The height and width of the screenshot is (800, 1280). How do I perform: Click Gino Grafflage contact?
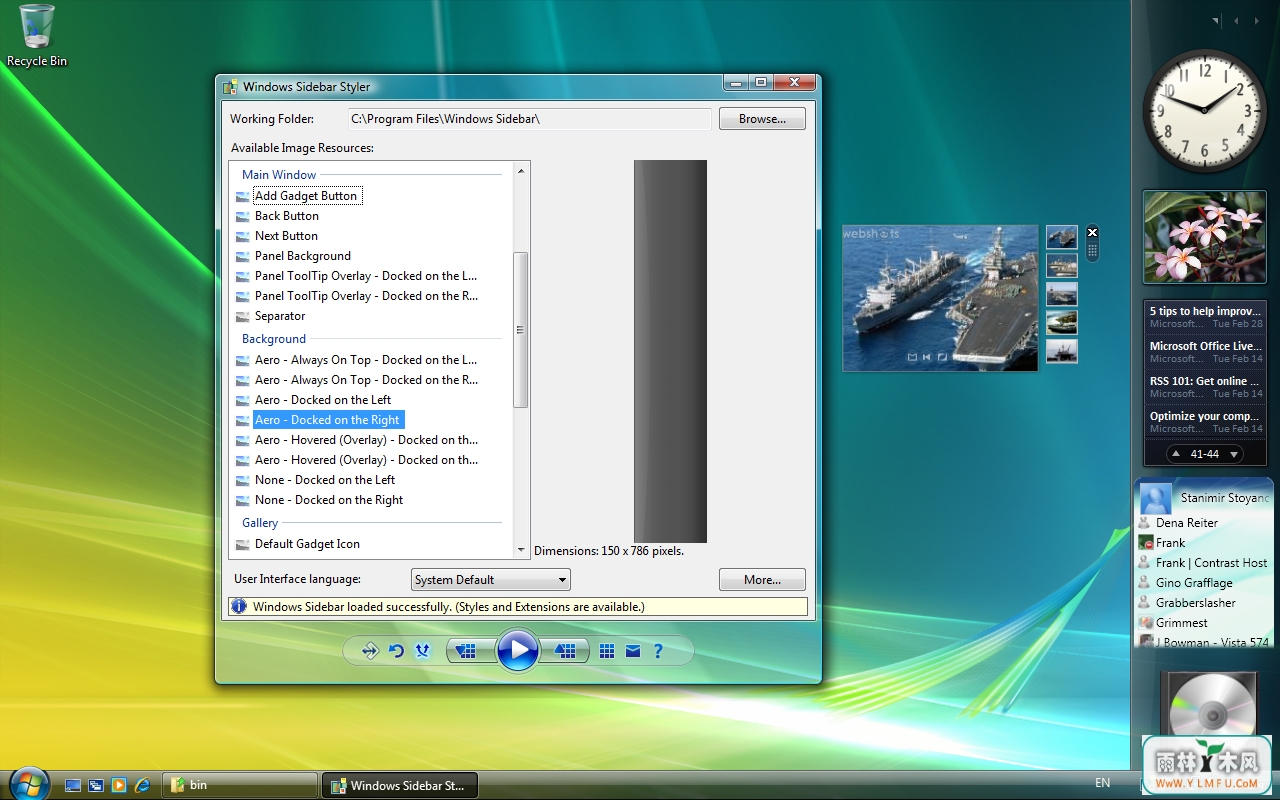(1193, 582)
